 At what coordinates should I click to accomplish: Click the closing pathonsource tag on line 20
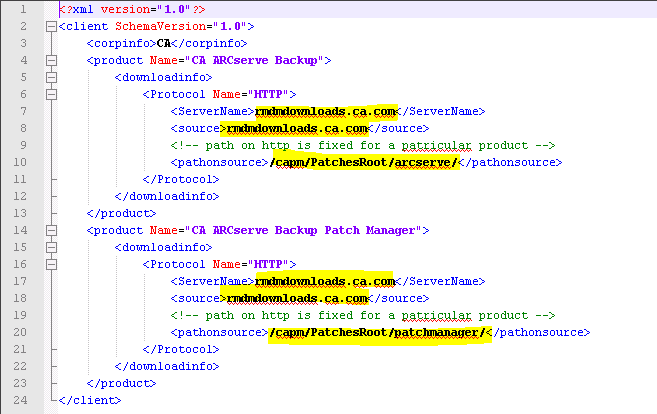pyautogui.click(x=538, y=333)
